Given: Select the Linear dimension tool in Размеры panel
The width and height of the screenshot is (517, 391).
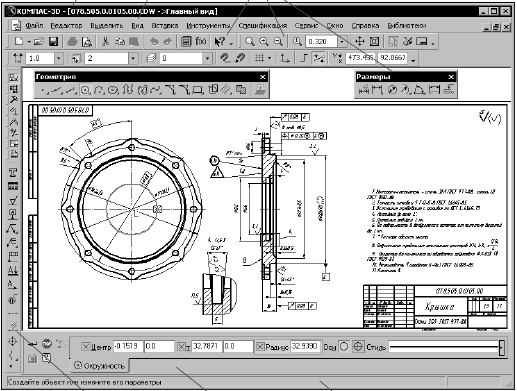Looking at the screenshot, I should 377,89.
